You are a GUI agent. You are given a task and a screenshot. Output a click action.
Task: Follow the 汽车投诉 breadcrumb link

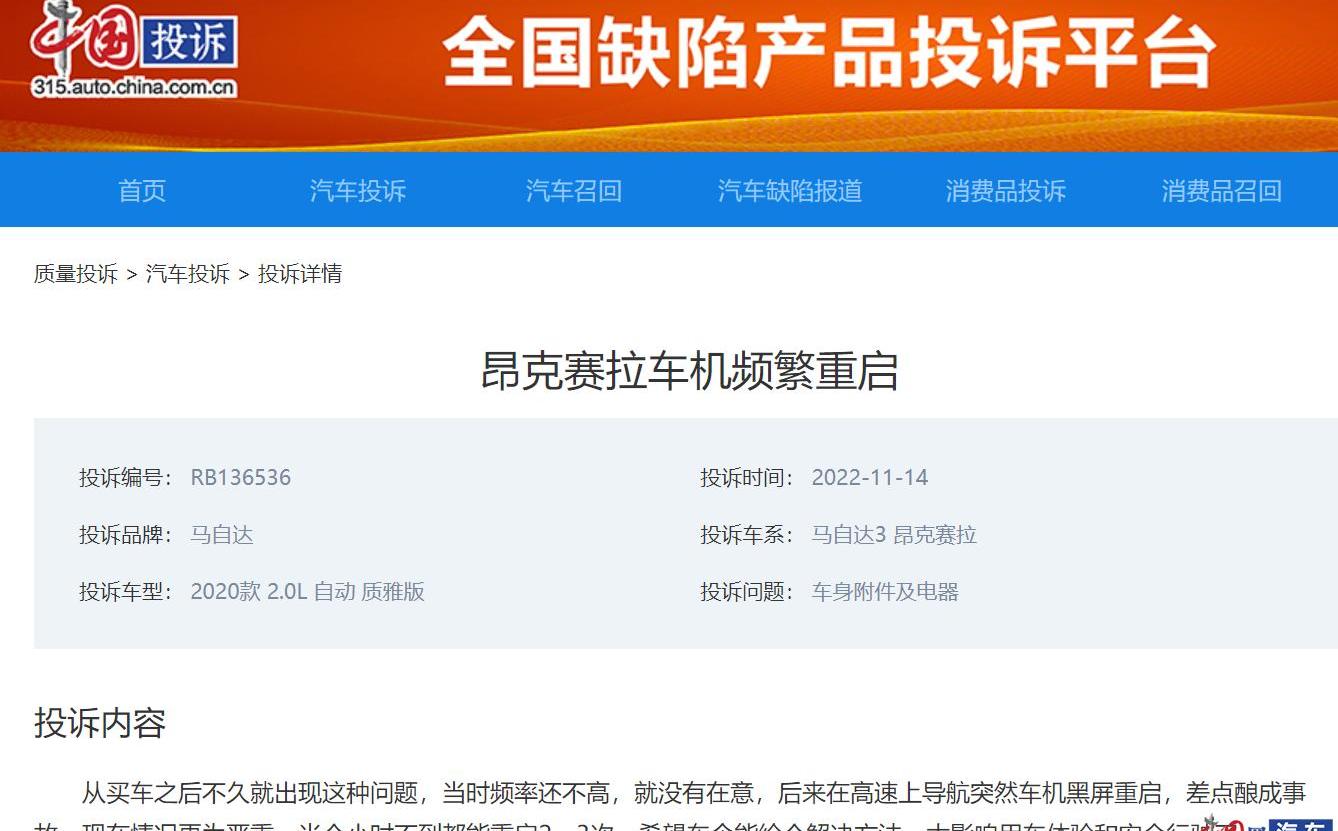tap(188, 274)
